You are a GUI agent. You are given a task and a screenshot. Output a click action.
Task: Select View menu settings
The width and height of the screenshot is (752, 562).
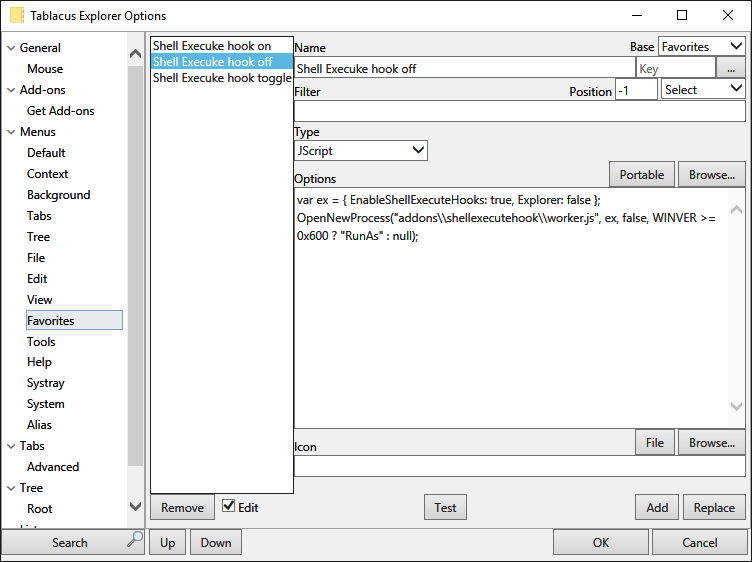[39, 300]
